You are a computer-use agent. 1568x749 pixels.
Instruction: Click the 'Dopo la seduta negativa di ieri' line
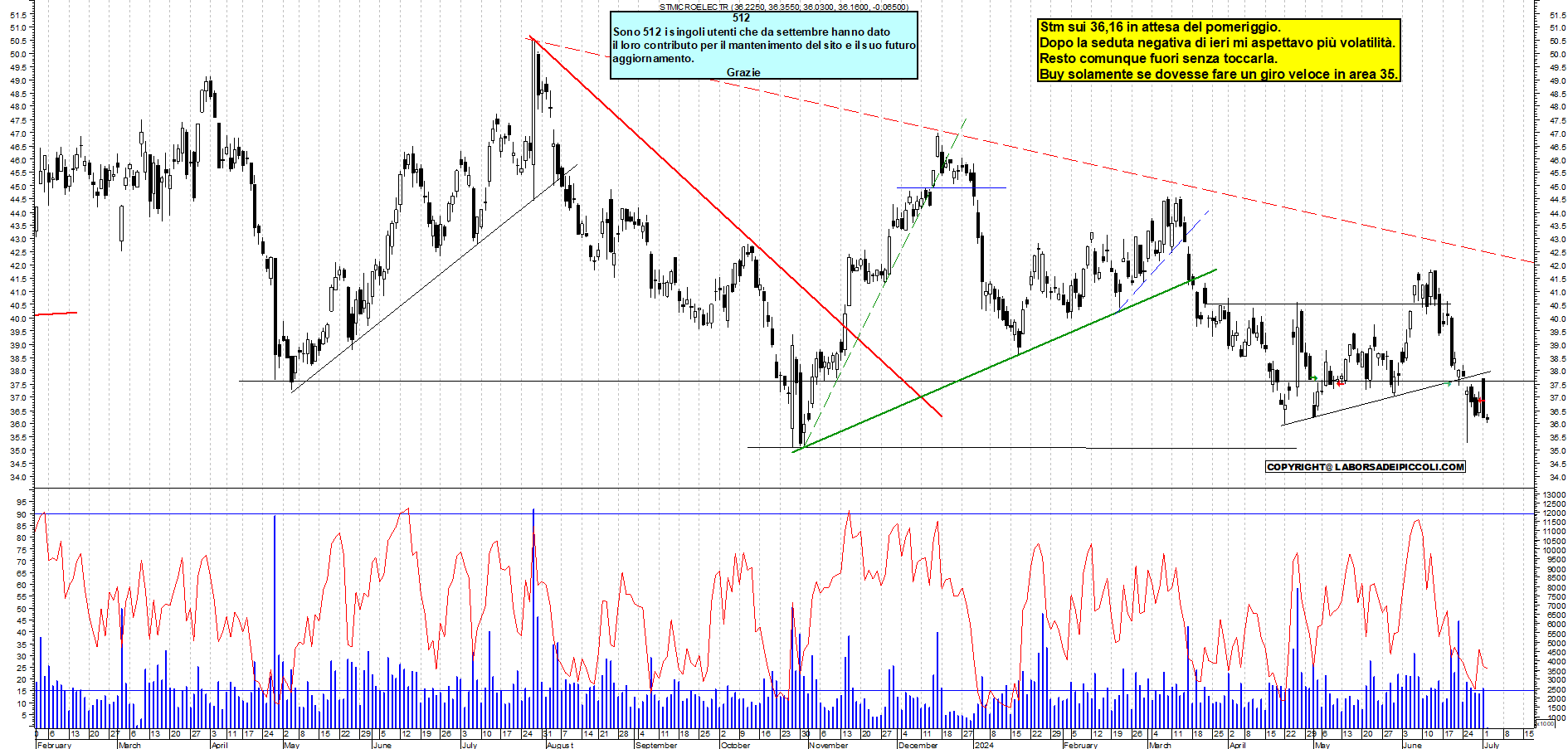[1217, 42]
